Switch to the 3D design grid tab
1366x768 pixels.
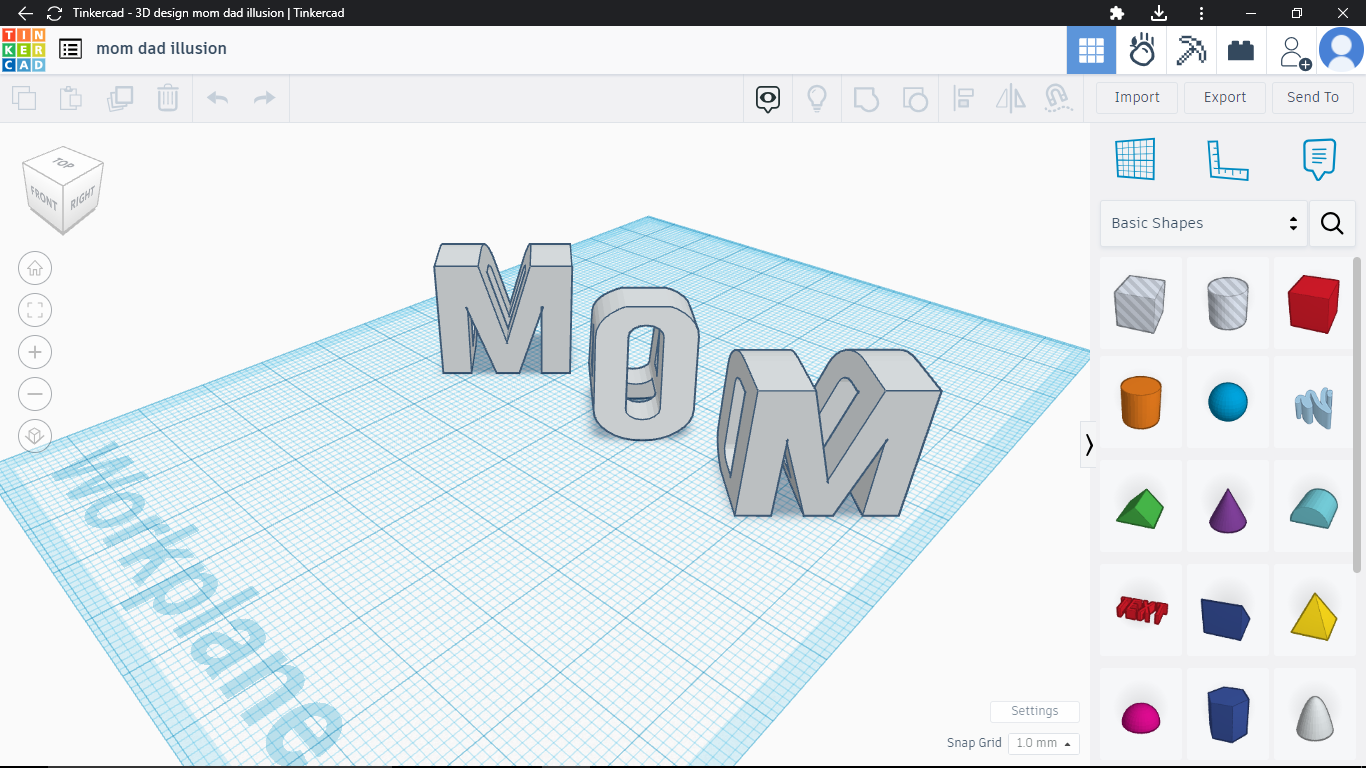pos(1091,49)
